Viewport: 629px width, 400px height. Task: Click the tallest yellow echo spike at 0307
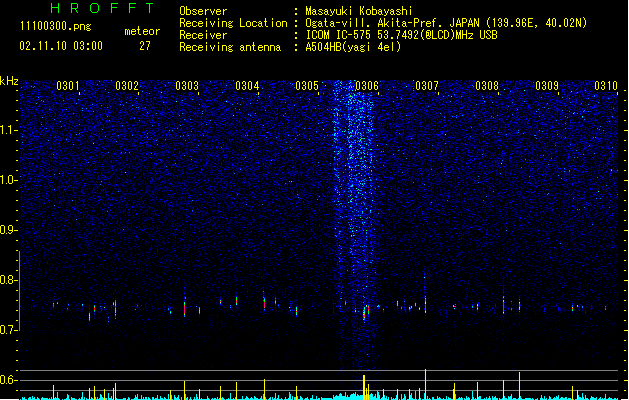pyautogui.click(x=425, y=384)
